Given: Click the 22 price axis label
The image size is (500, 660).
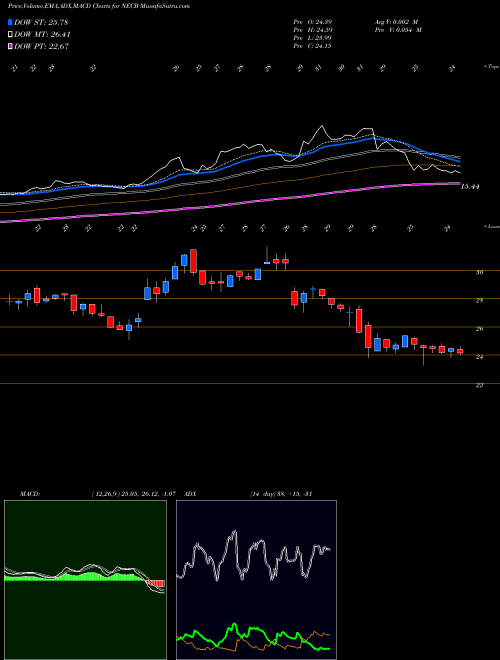Looking at the screenshot, I should [479, 385].
